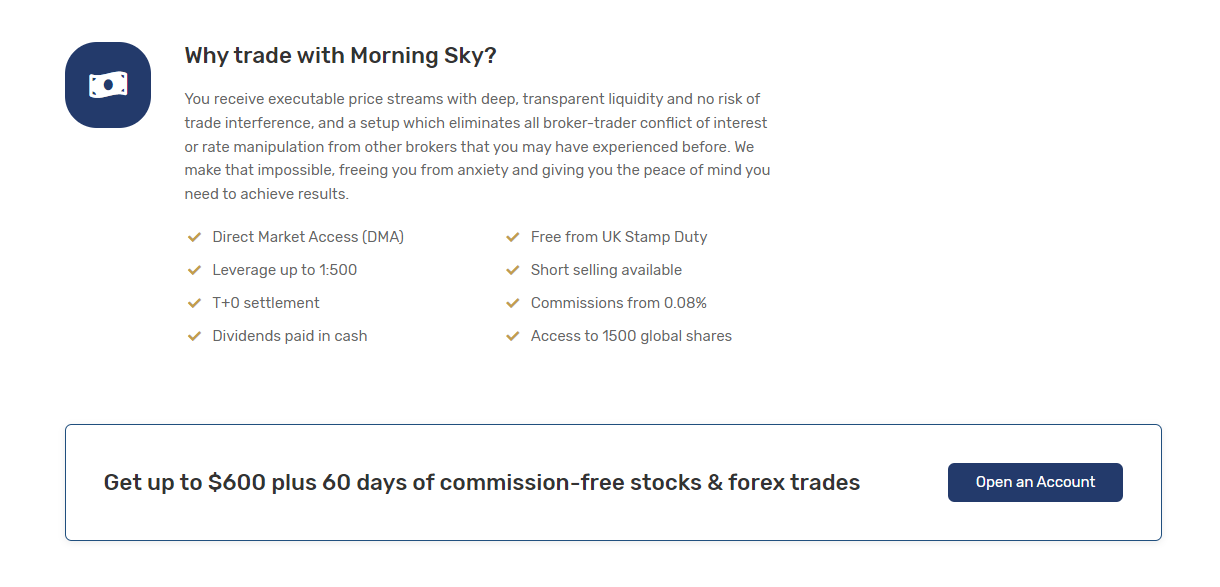Click the banknote icon beside the heading
This screenshot has height=587, width=1220.
click(x=108, y=85)
